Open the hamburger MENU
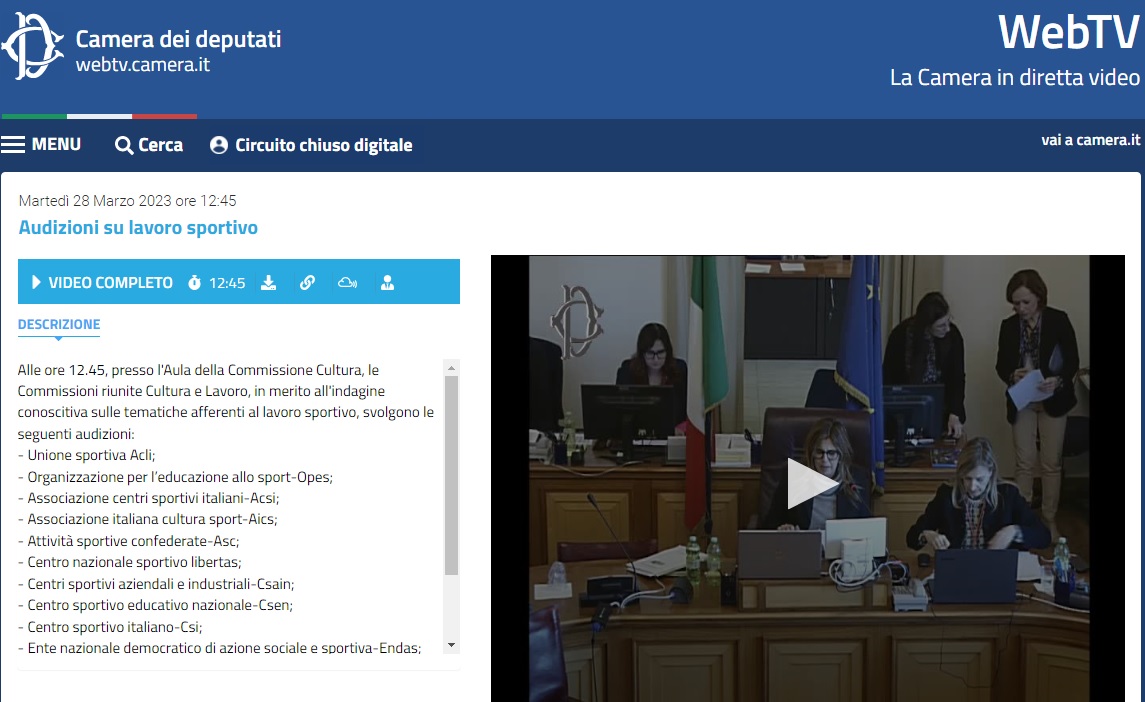 click(x=41, y=145)
